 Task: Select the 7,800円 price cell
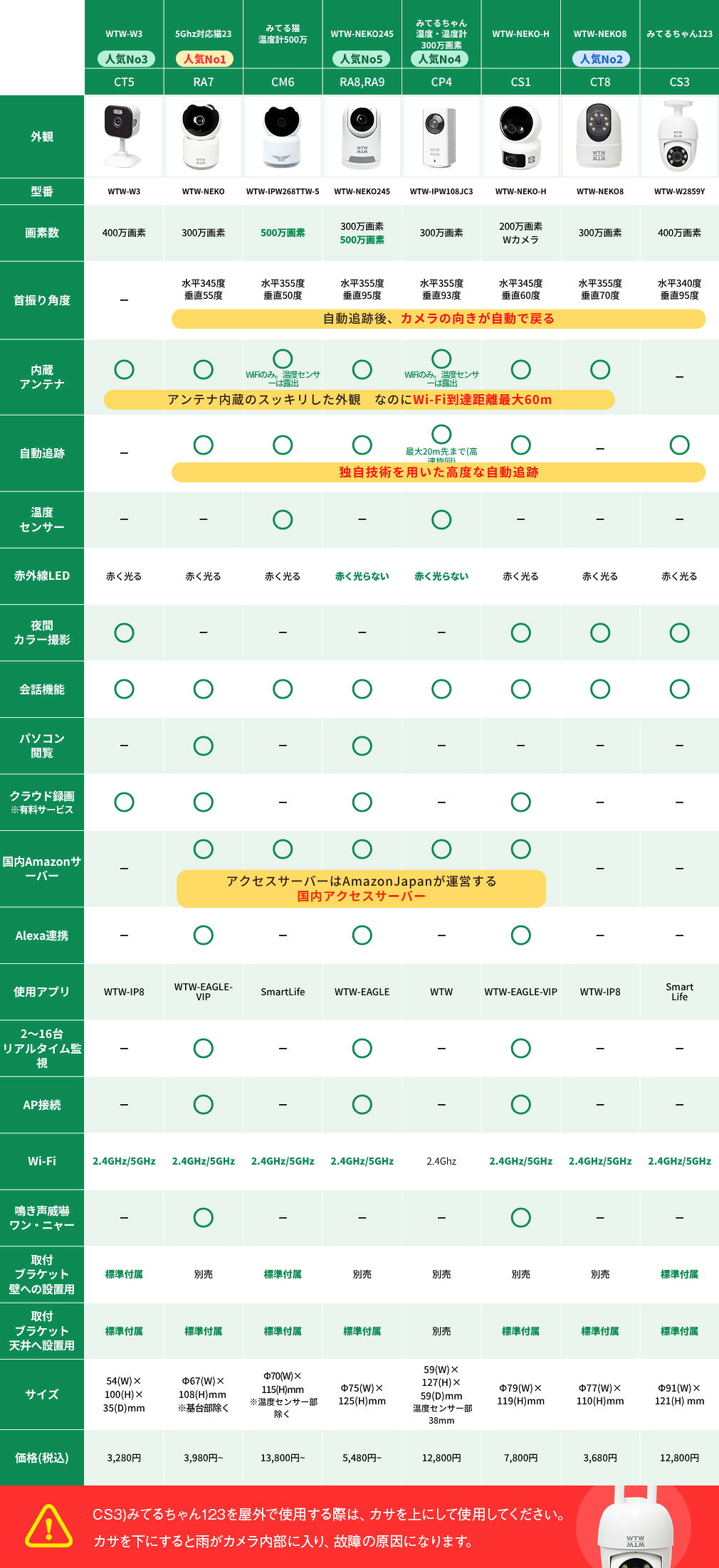click(521, 1458)
